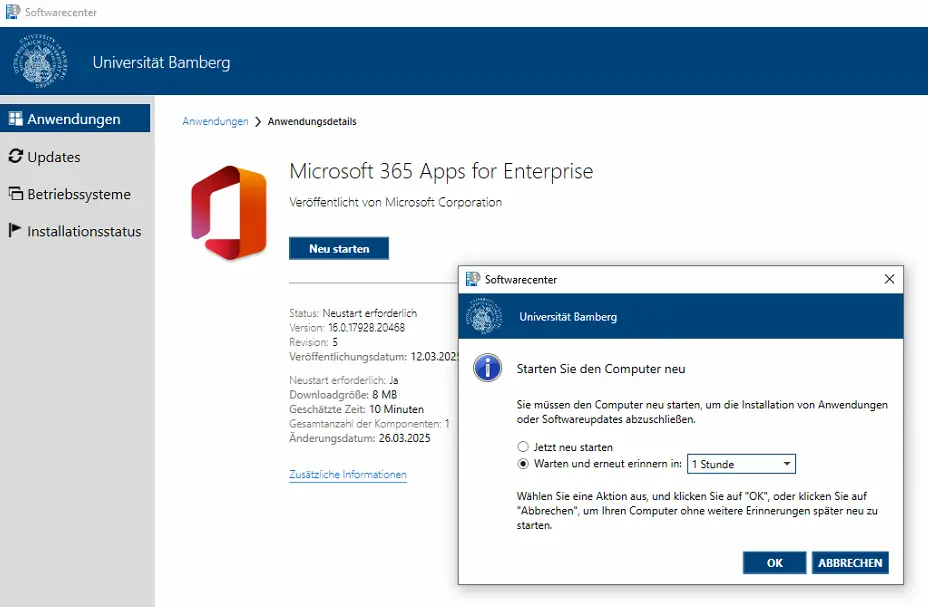
Task: Click the Installationsstatus flag icon
Action: 15,230
